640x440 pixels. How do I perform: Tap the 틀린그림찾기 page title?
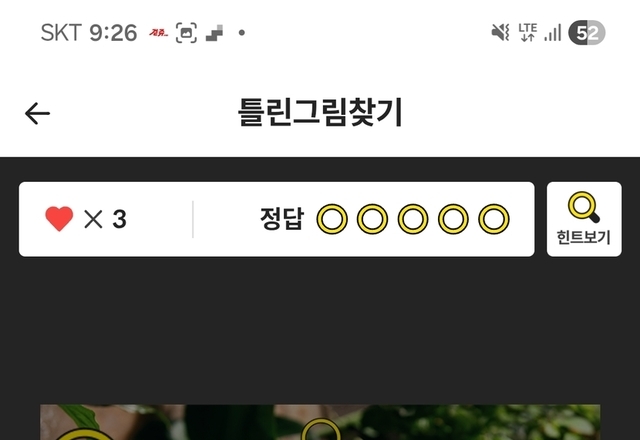tap(320, 112)
